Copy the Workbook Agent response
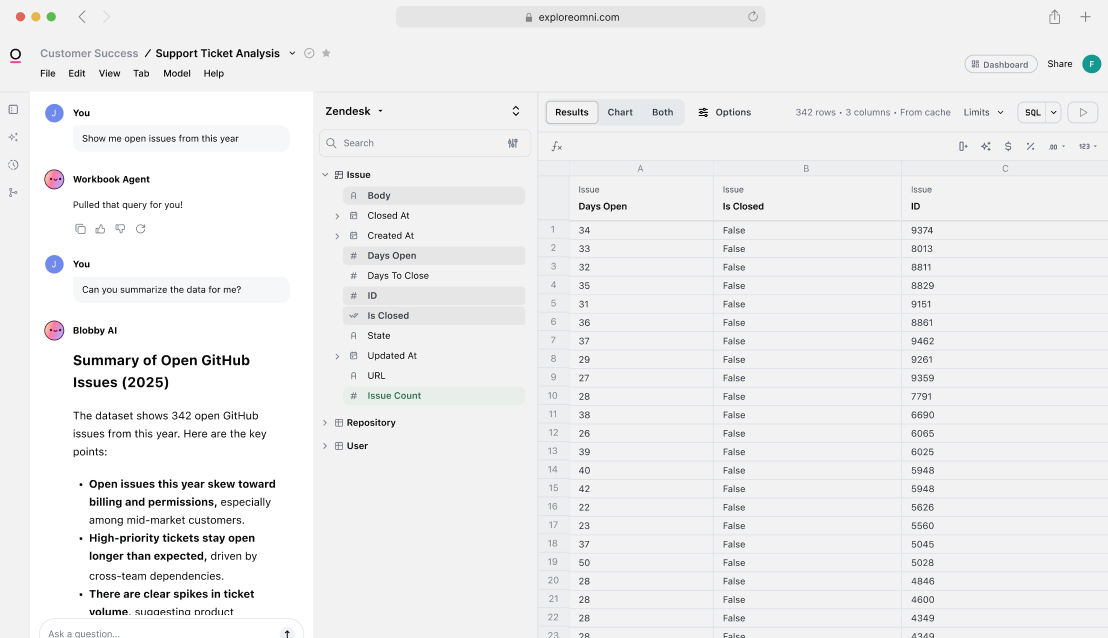 click(x=80, y=229)
